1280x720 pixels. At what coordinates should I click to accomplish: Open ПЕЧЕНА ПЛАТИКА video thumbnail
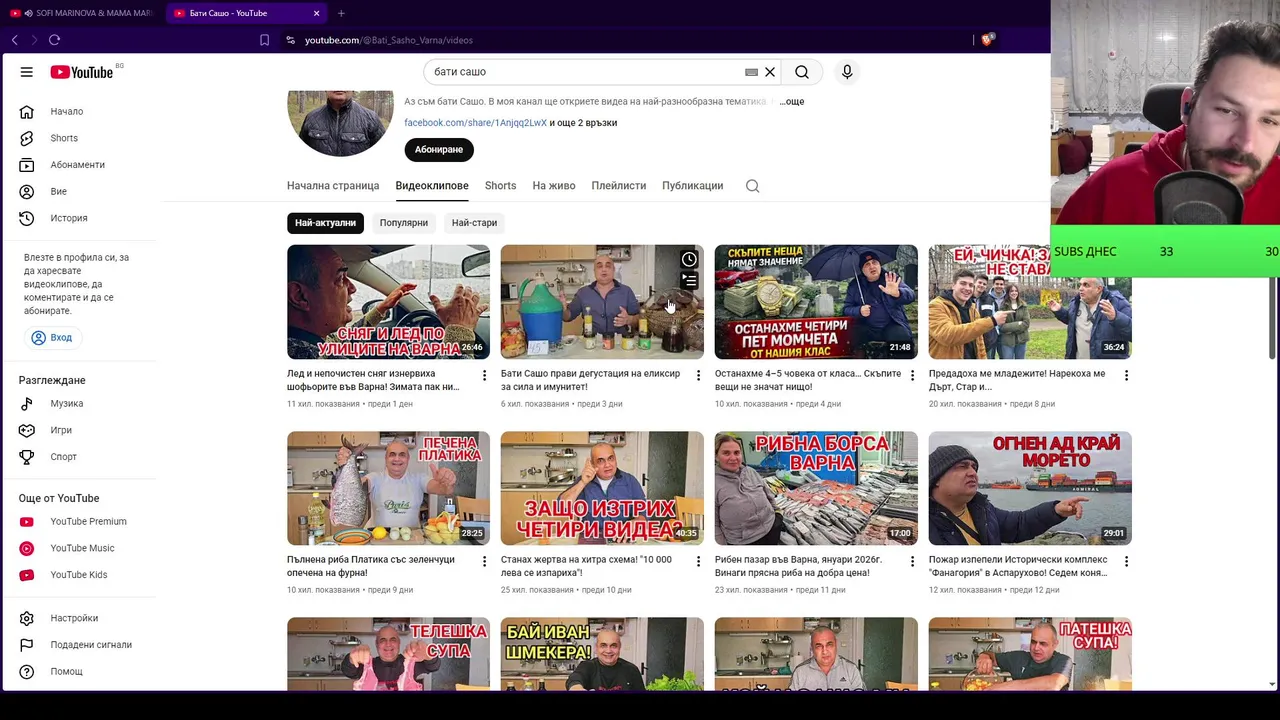[388, 488]
